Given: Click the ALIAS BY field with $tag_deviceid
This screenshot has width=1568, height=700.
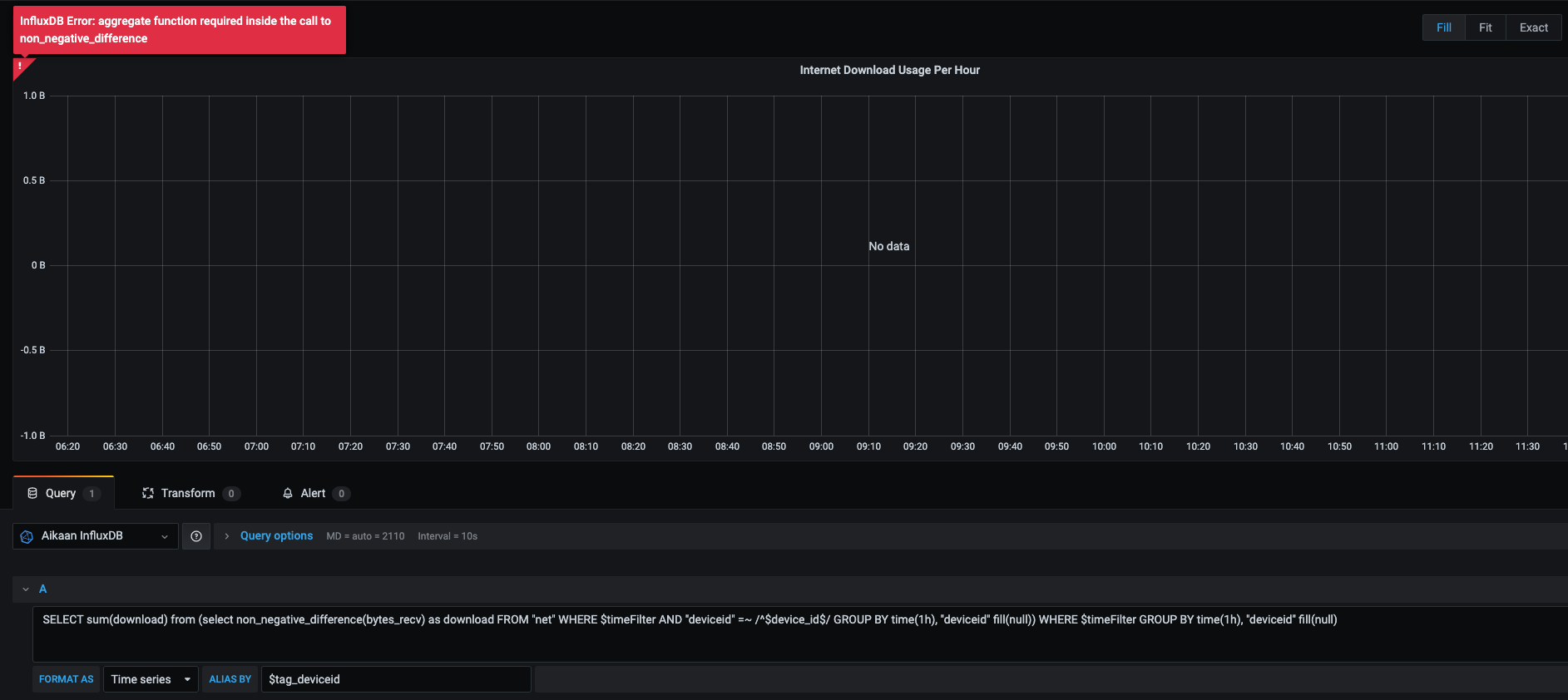Looking at the screenshot, I should [x=396, y=679].
